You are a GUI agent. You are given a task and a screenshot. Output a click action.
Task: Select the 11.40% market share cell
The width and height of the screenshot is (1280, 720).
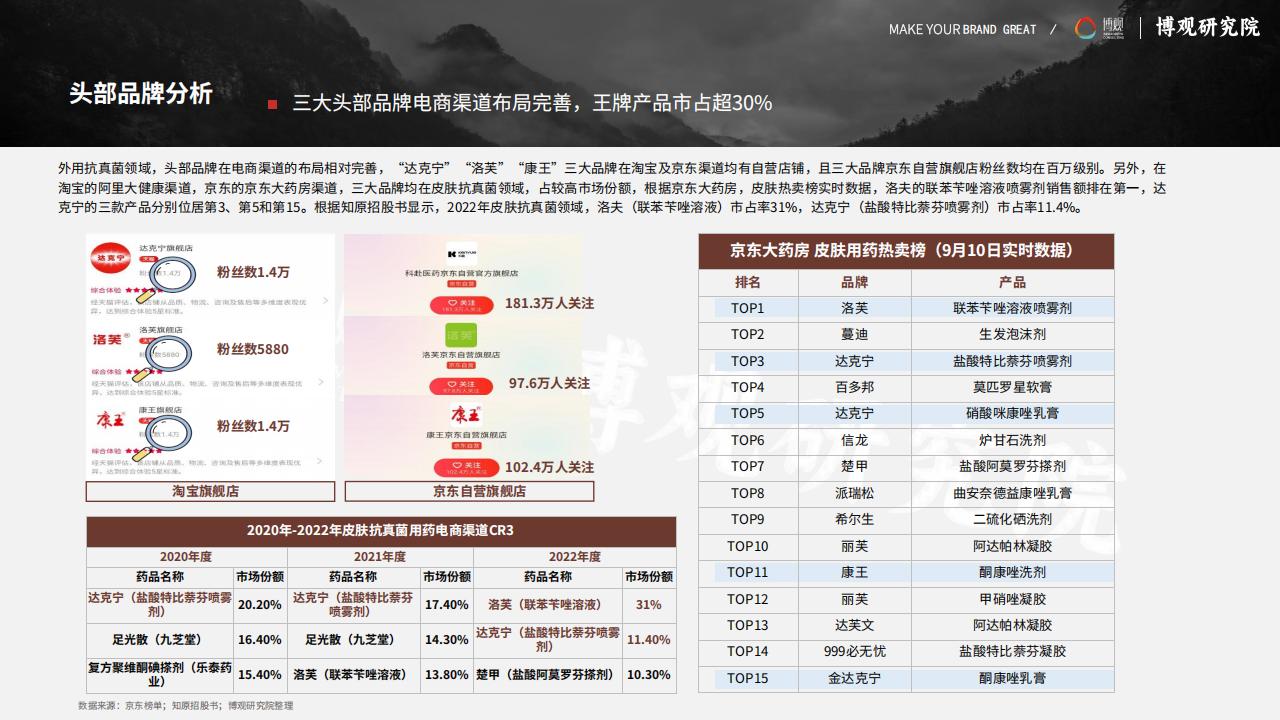(648, 640)
